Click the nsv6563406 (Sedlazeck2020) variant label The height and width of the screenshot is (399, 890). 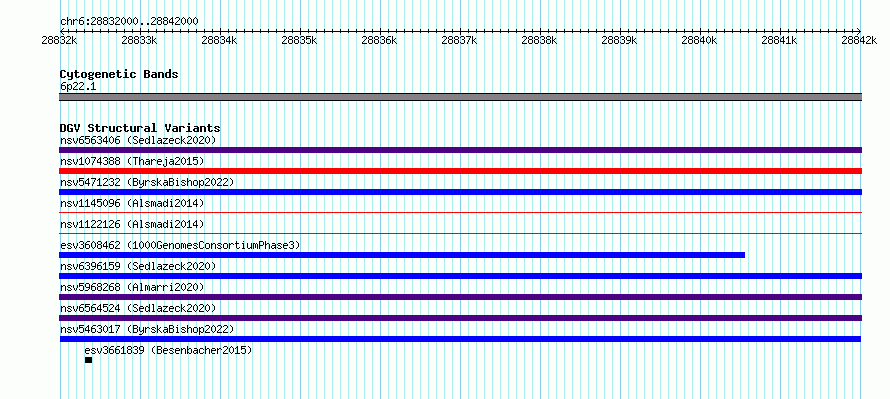click(138, 140)
